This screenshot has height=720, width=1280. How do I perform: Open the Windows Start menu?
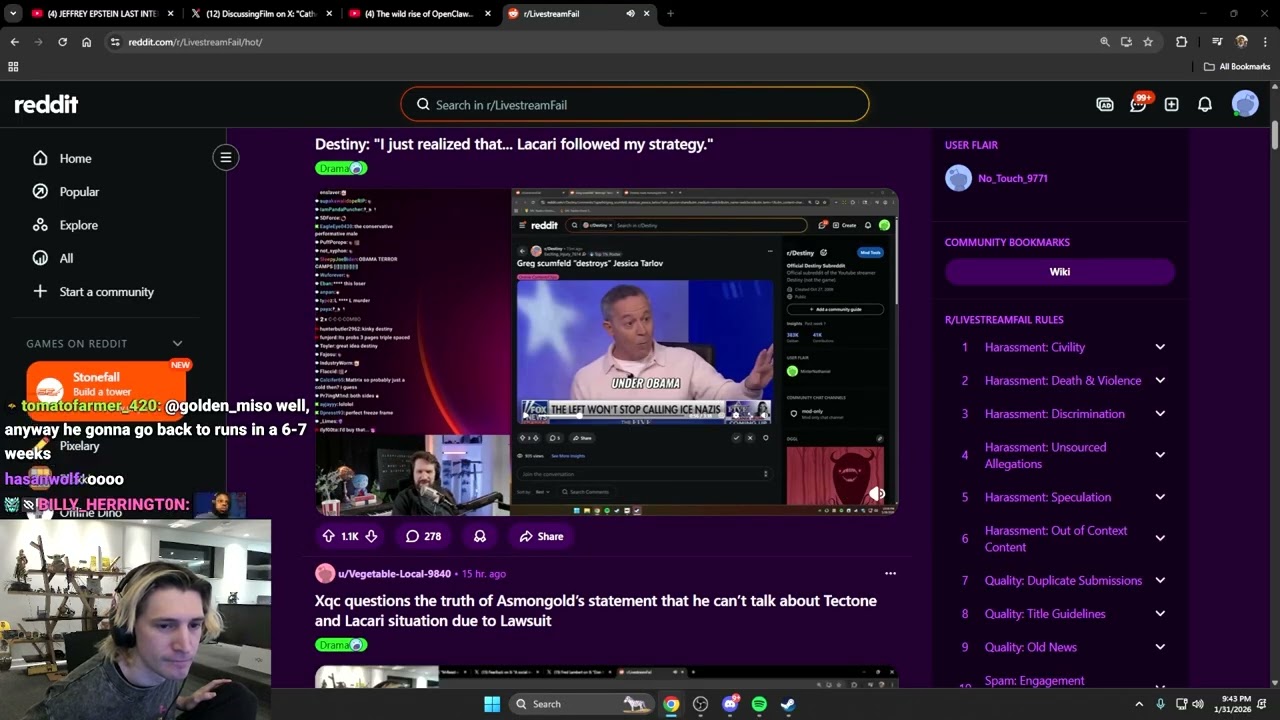coord(492,704)
